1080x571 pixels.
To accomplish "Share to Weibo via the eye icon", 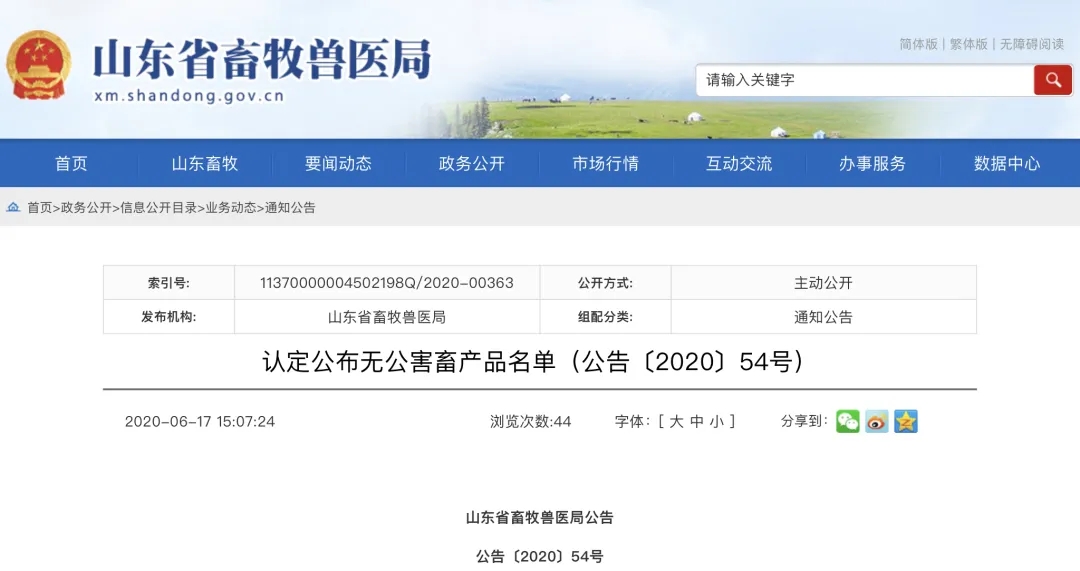I will [877, 421].
